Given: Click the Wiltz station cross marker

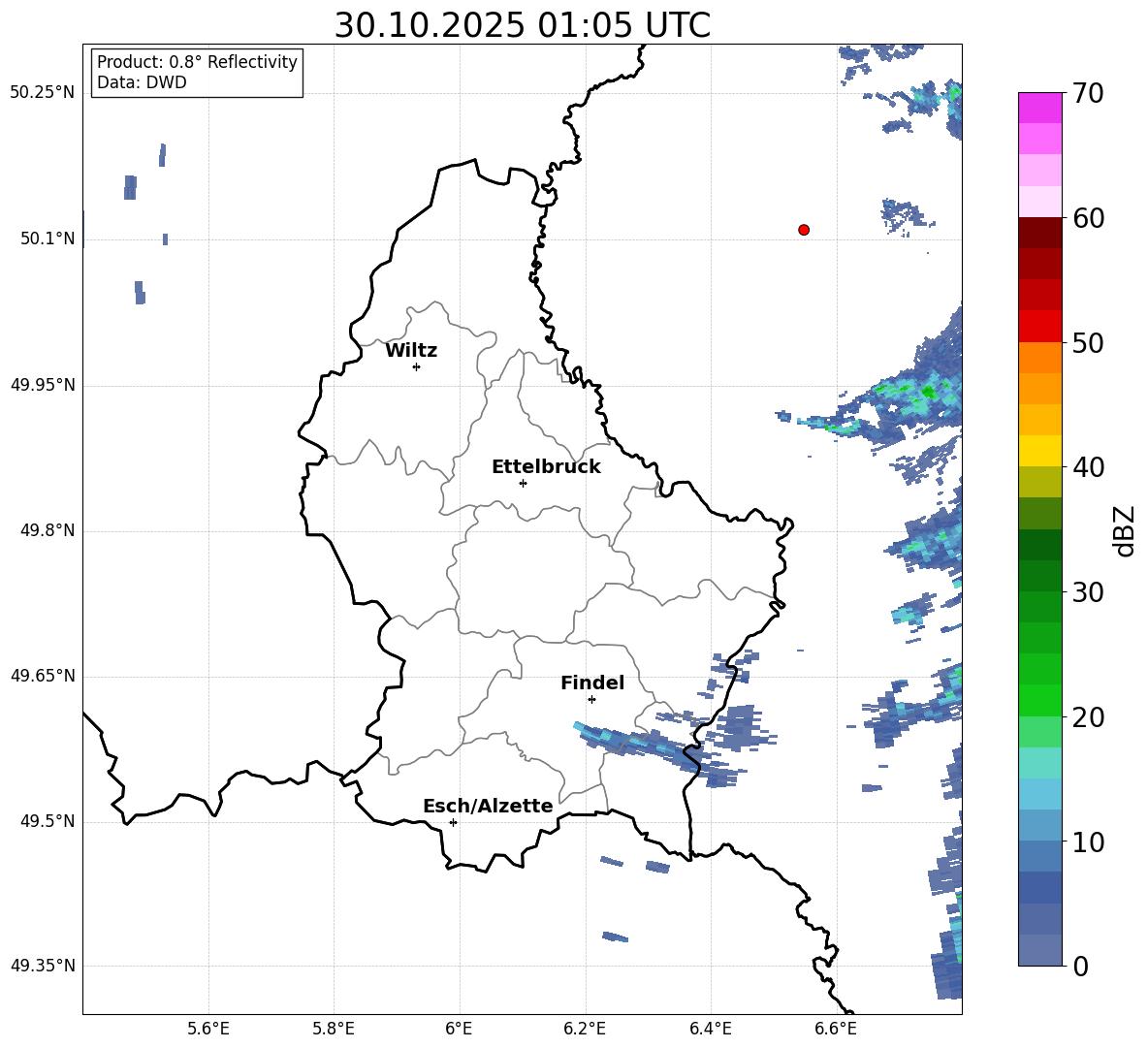Looking at the screenshot, I should pos(416,366).
